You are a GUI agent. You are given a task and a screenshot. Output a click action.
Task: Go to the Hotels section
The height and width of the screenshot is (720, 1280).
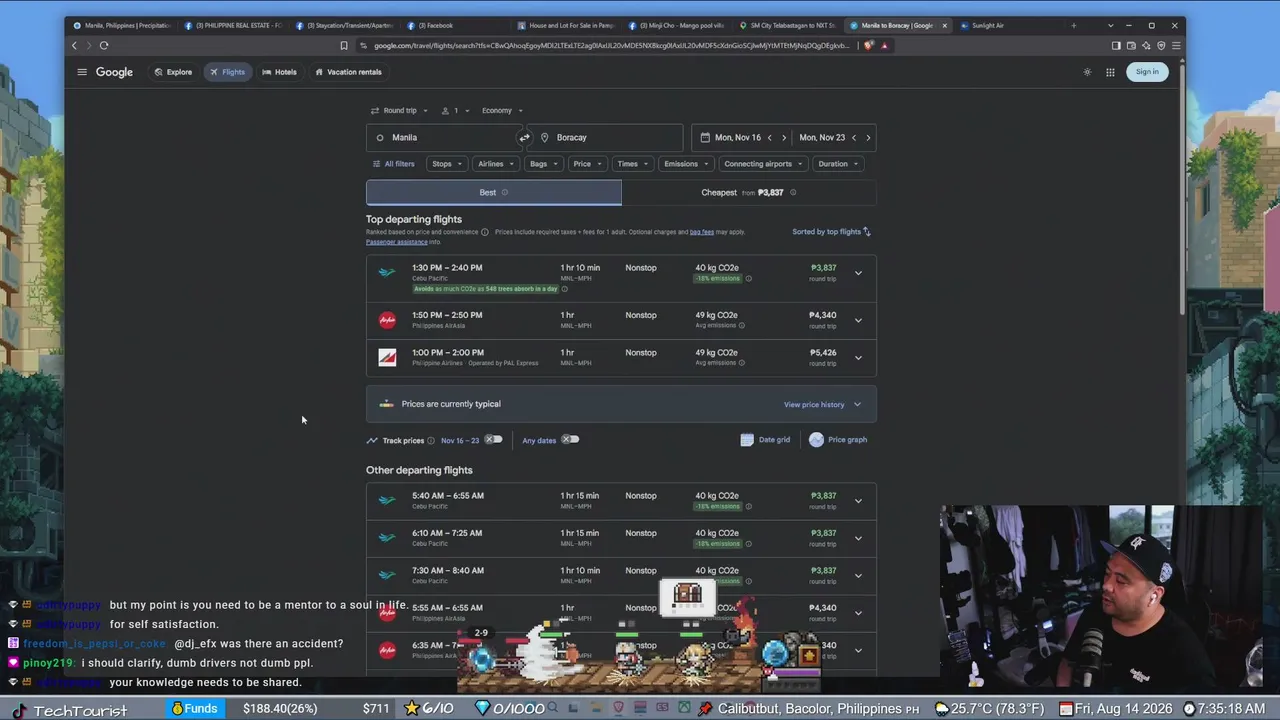coord(279,72)
